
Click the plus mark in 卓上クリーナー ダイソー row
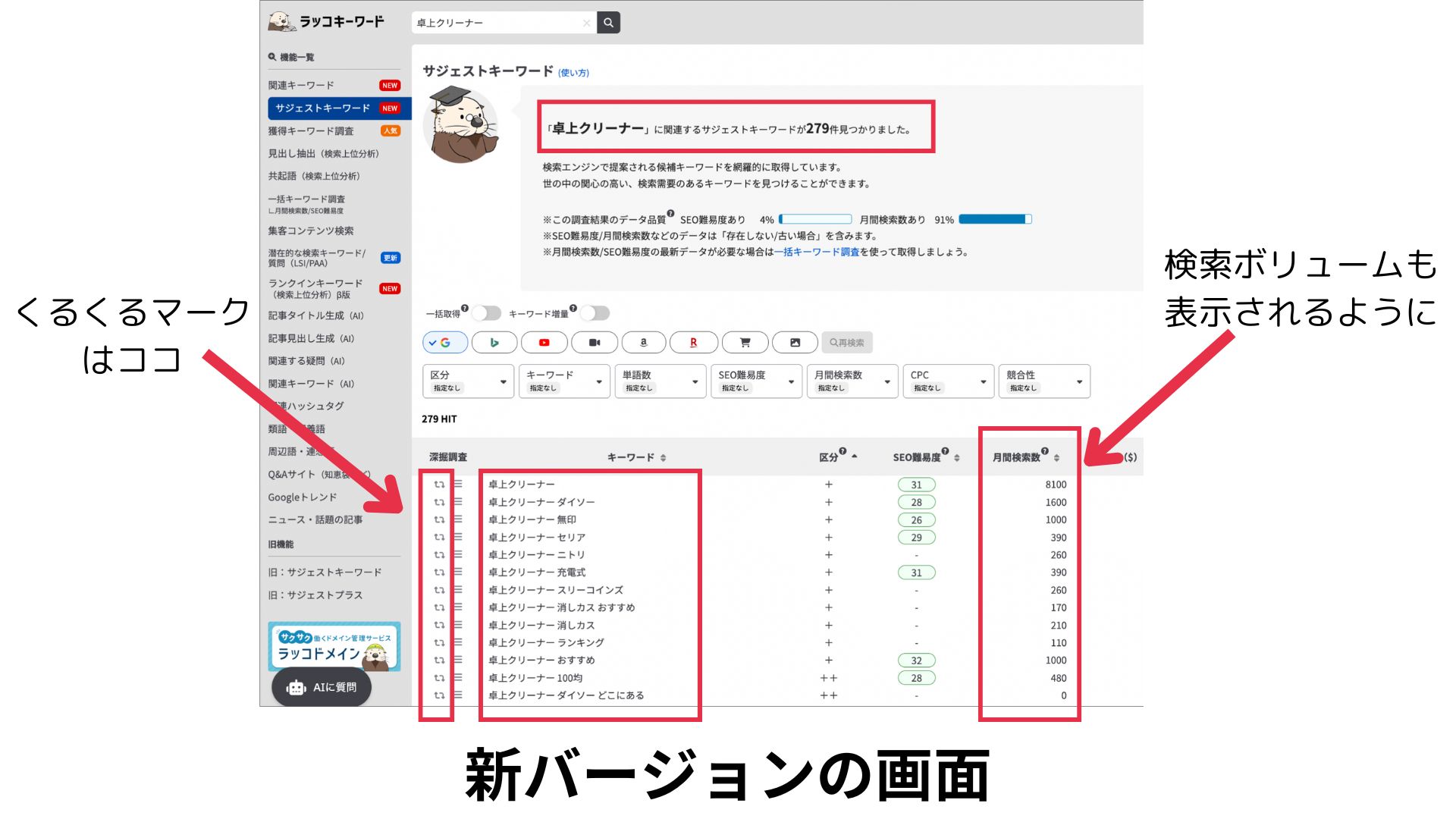(x=829, y=502)
